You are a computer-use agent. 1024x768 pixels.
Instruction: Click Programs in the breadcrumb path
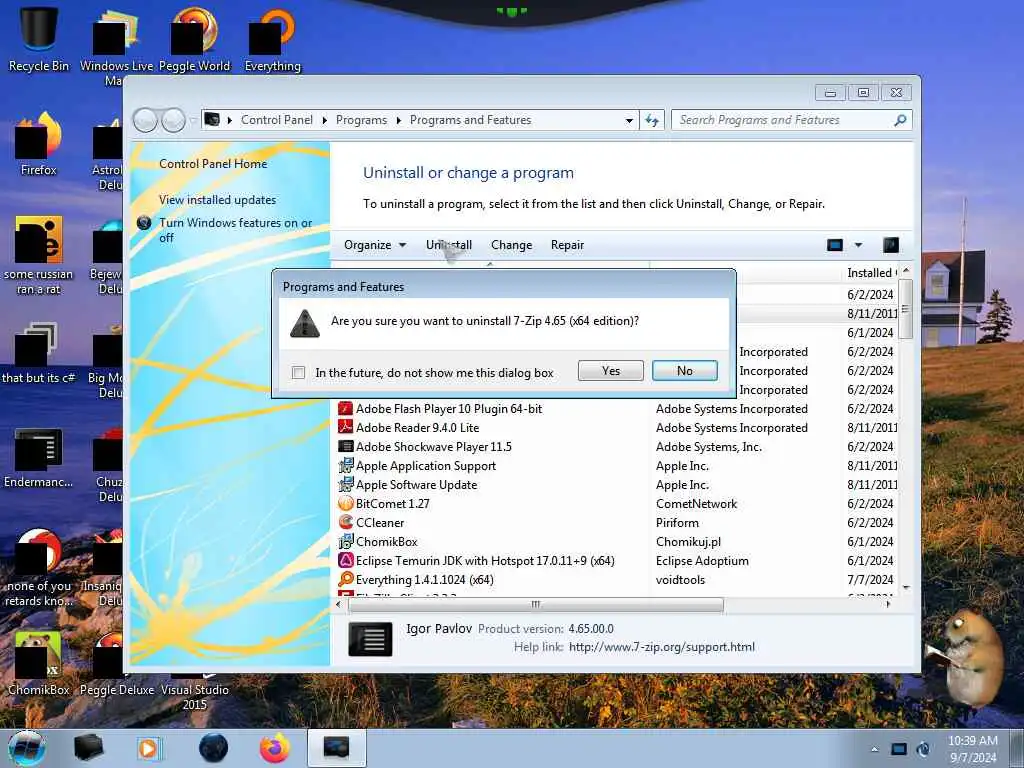(361, 120)
